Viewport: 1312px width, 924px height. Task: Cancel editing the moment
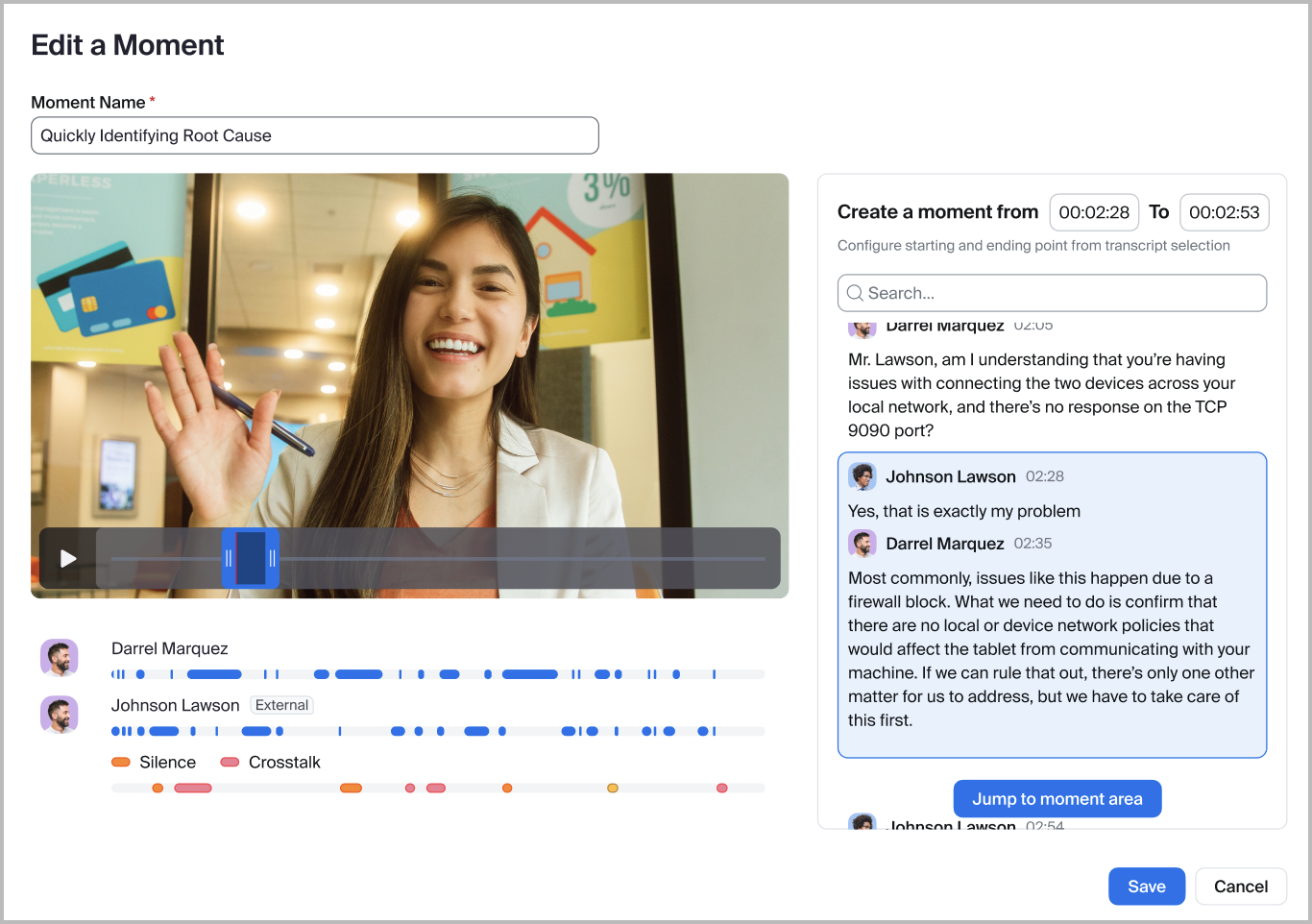1240,887
